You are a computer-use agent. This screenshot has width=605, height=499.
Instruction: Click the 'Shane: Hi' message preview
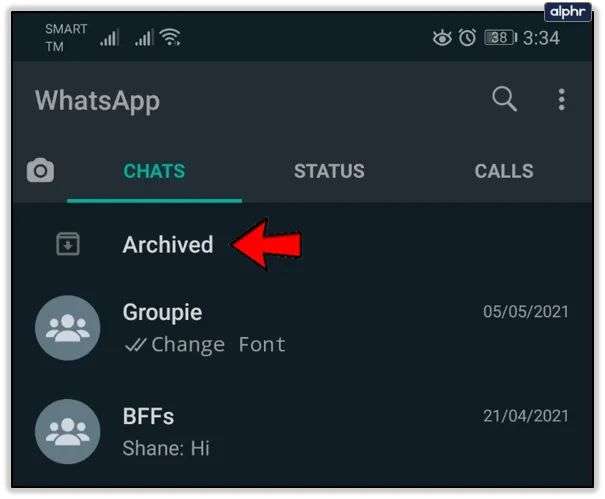coord(166,448)
